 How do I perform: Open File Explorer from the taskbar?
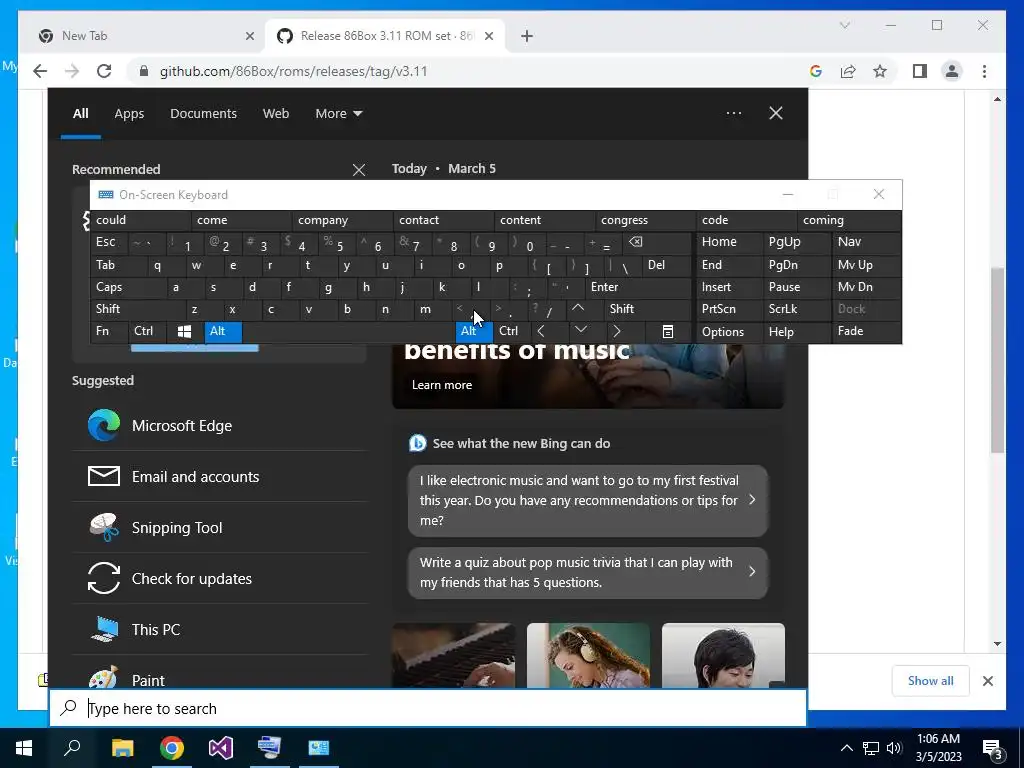[x=122, y=748]
